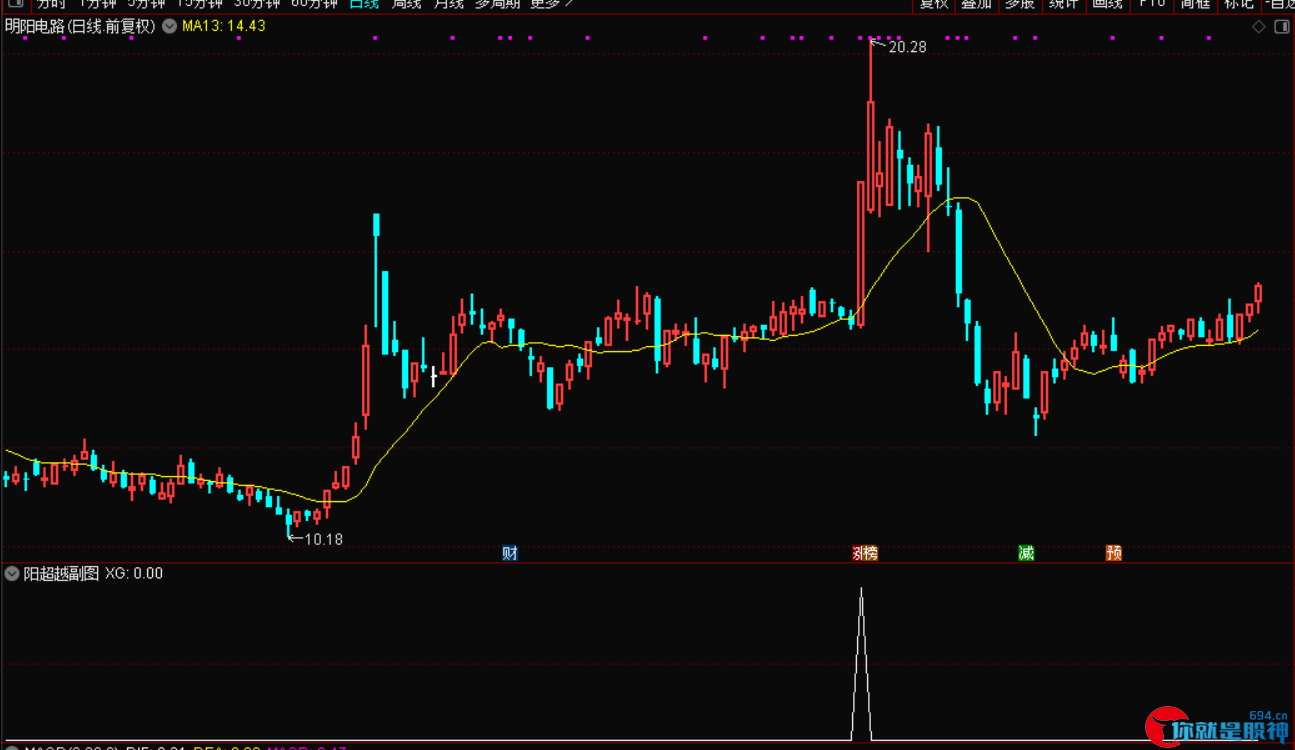Click the 明阳电路(日线 前复权) chart title
The width and height of the screenshot is (1295, 750).
click(x=81, y=26)
